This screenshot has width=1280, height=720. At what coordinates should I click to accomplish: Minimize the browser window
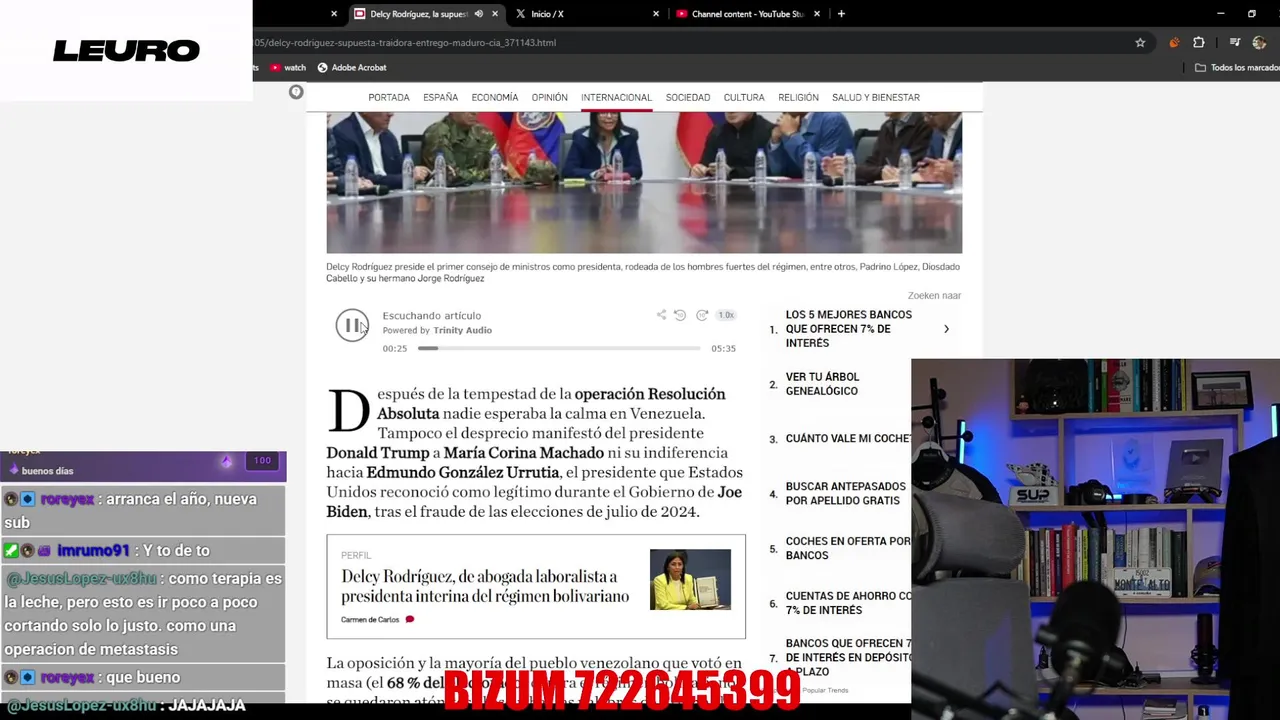[1220, 14]
